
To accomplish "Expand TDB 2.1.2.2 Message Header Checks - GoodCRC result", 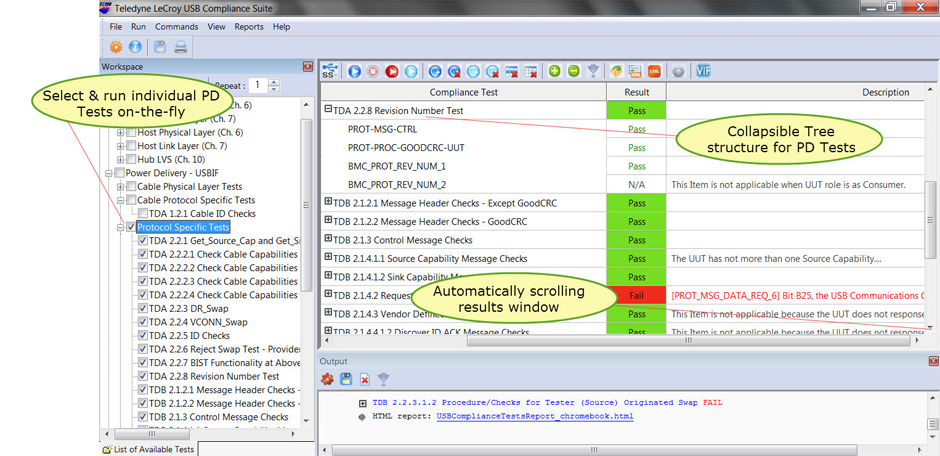I will point(329,221).
